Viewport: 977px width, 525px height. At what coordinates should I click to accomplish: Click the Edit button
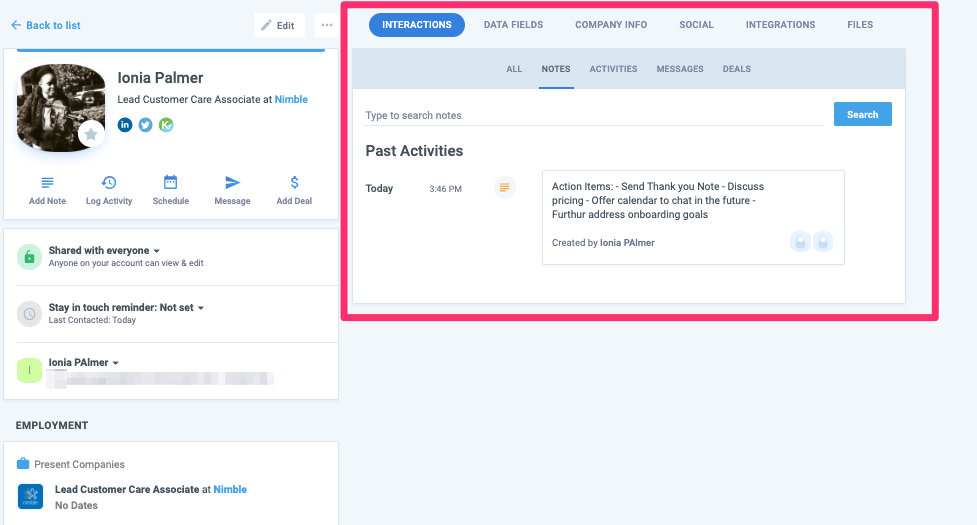point(278,25)
